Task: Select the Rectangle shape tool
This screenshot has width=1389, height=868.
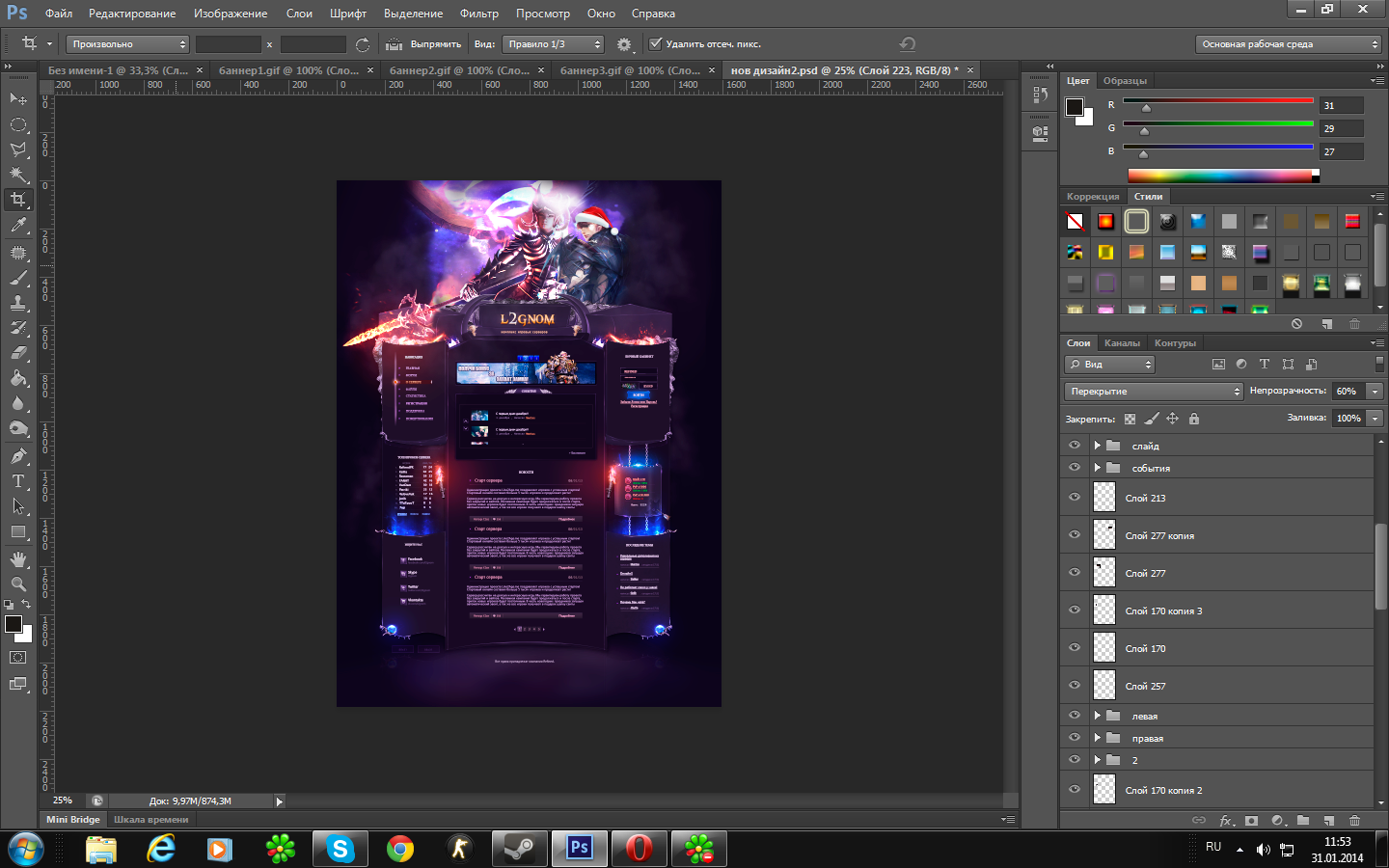Action: pyautogui.click(x=18, y=531)
